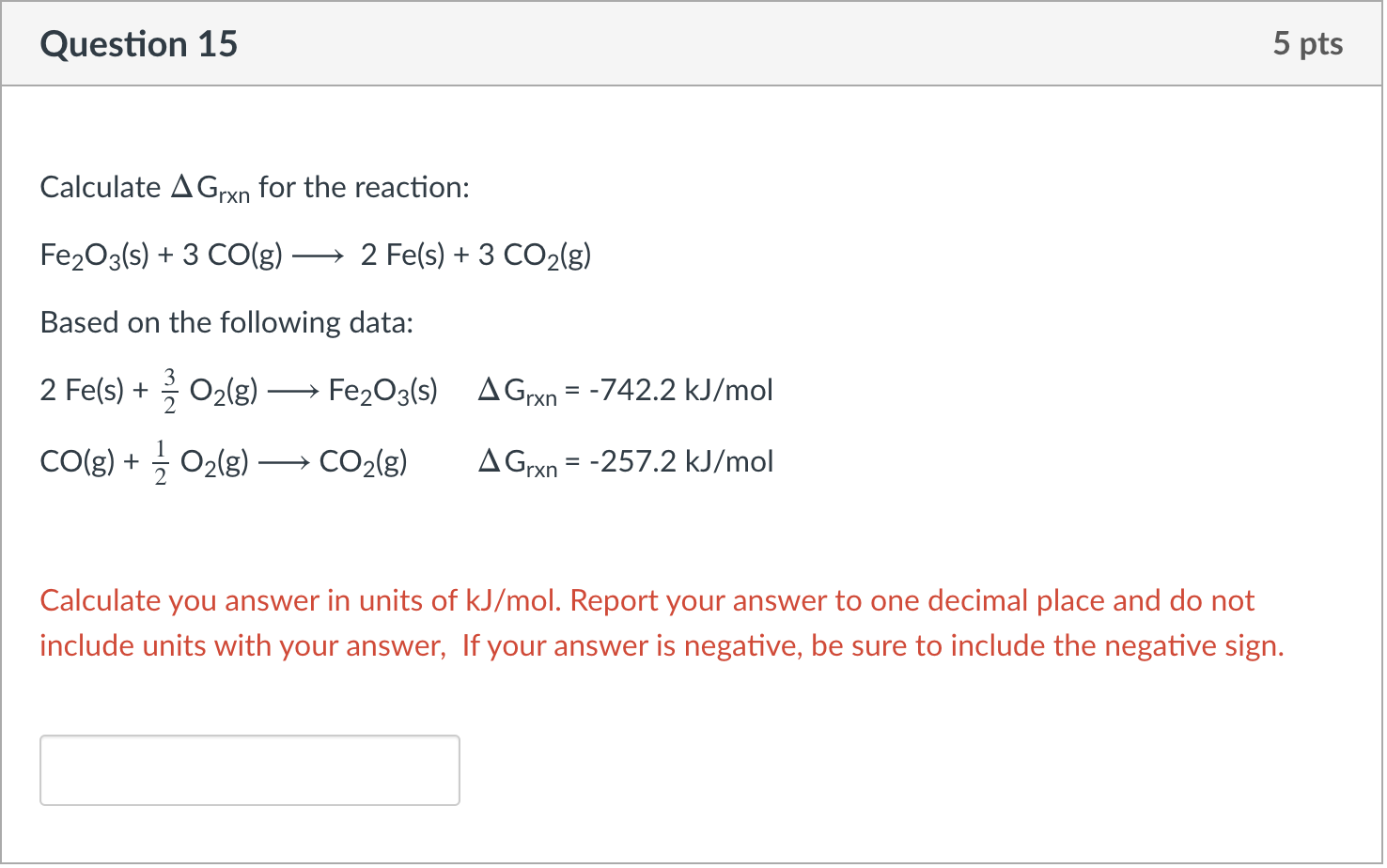This screenshot has width=1387, height=868.
Task: Select the Question 15 header
Action: 138,43
